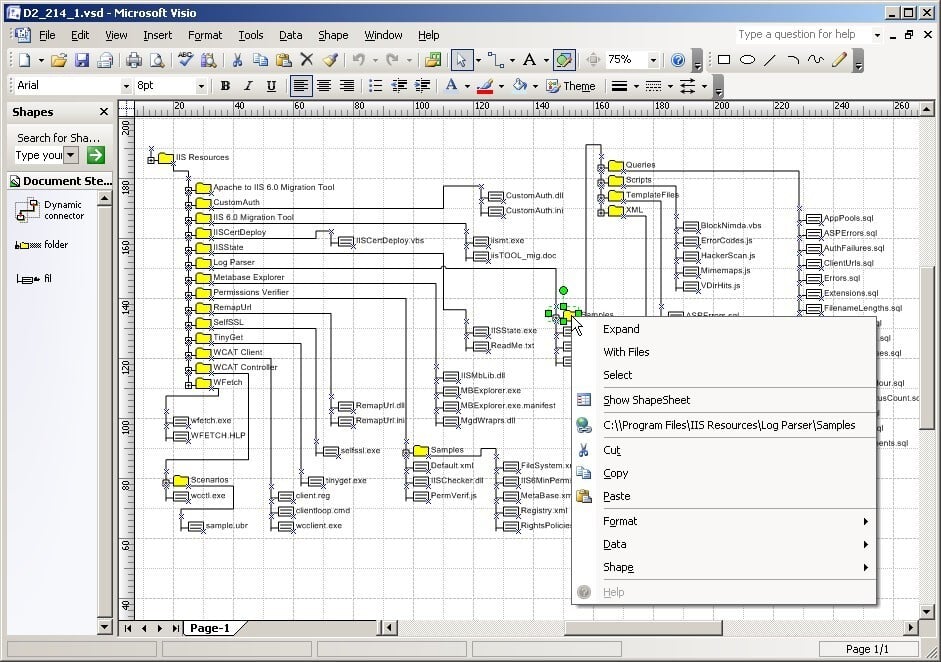Open the 75% zoom level dropdown
This screenshot has width=941, height=662.
coord(653,60)
